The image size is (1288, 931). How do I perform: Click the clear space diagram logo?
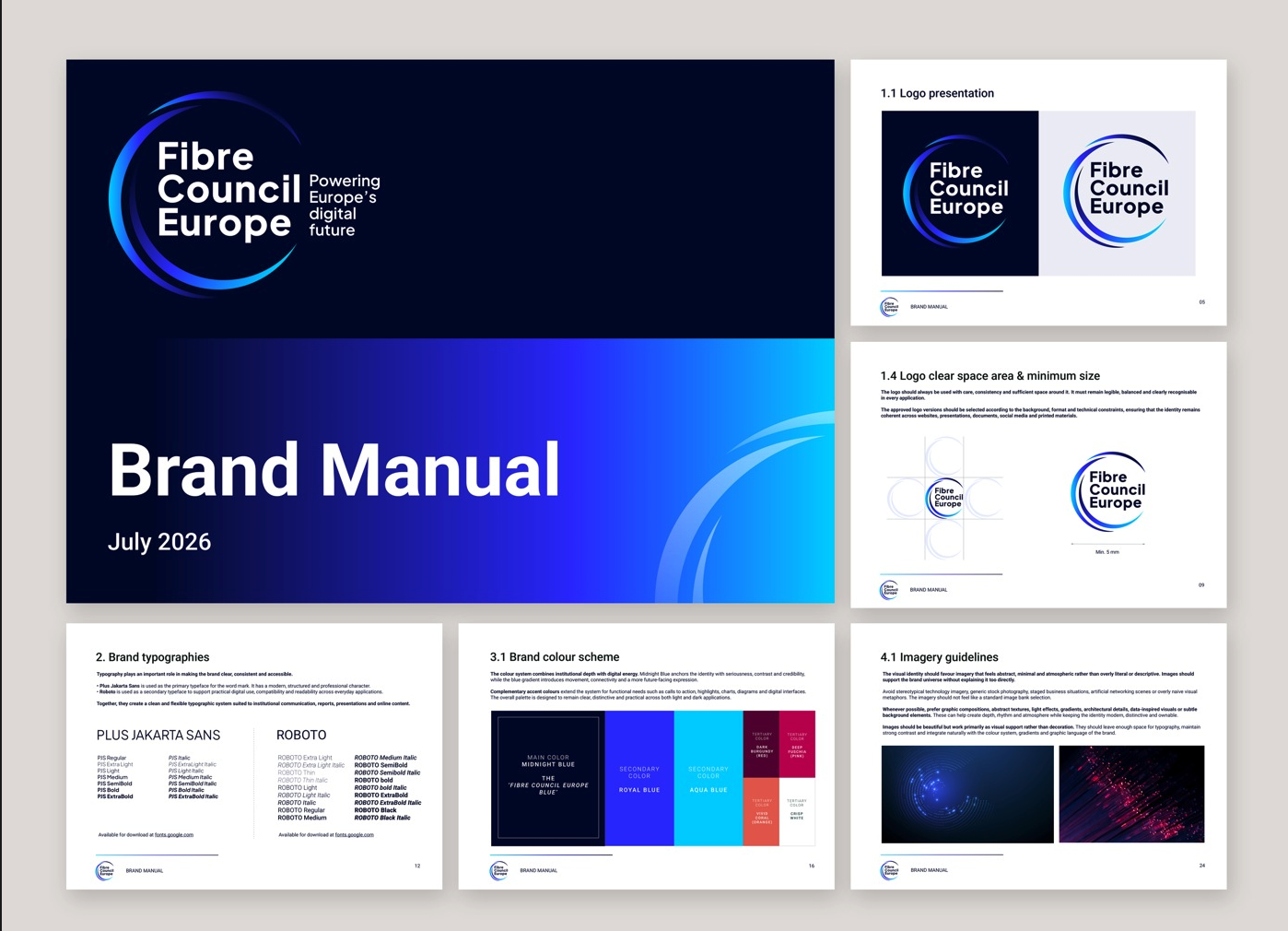click(944, 498)
